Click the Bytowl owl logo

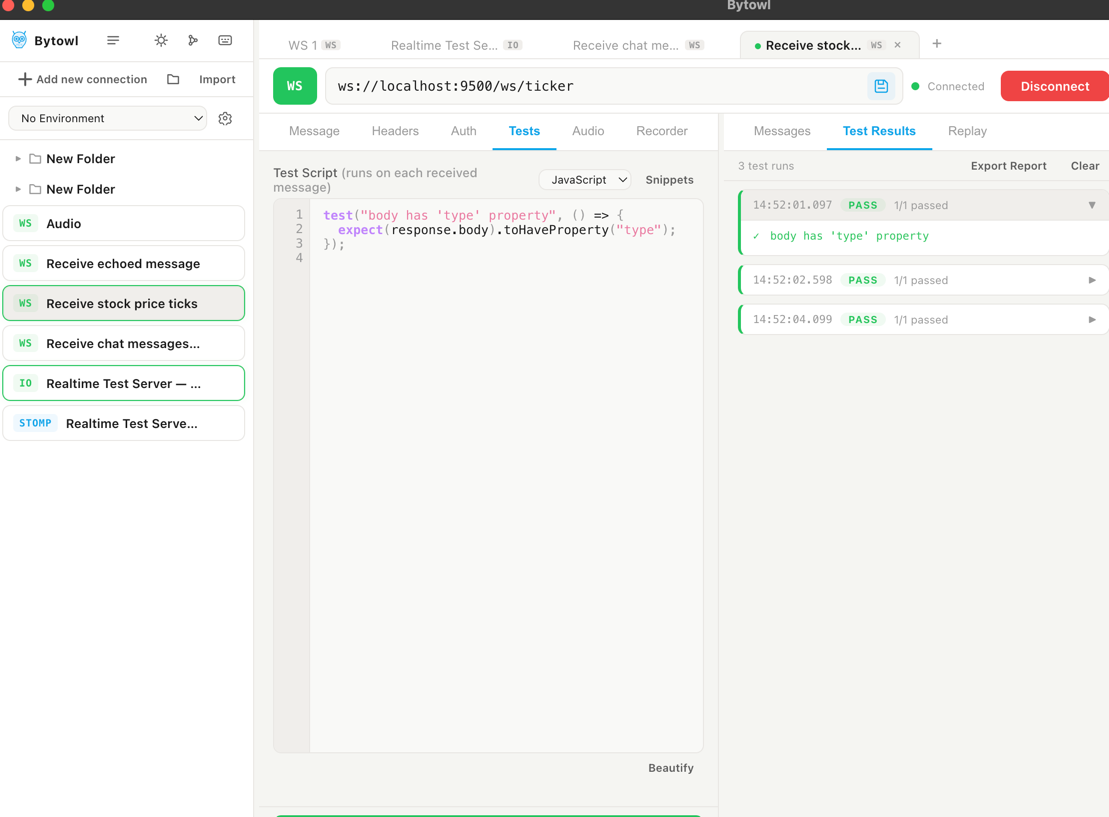point(19,40)
